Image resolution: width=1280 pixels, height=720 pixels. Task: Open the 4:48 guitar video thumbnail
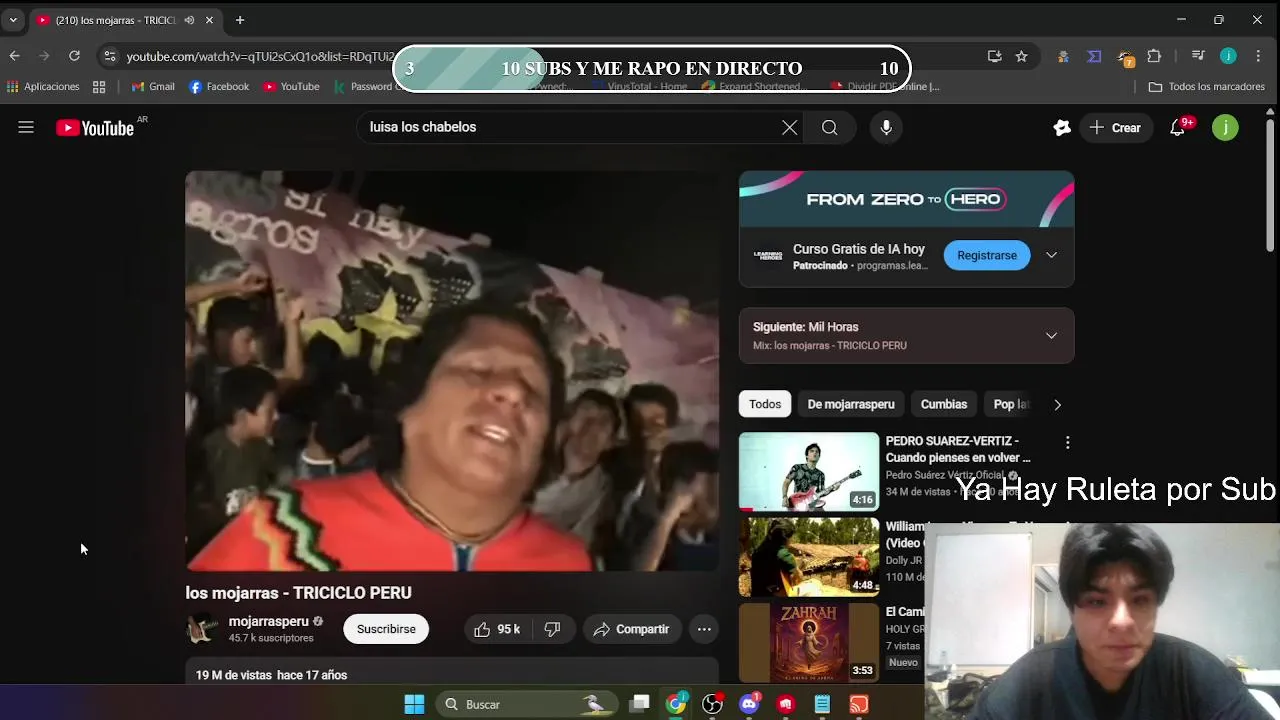click(809, 557)
